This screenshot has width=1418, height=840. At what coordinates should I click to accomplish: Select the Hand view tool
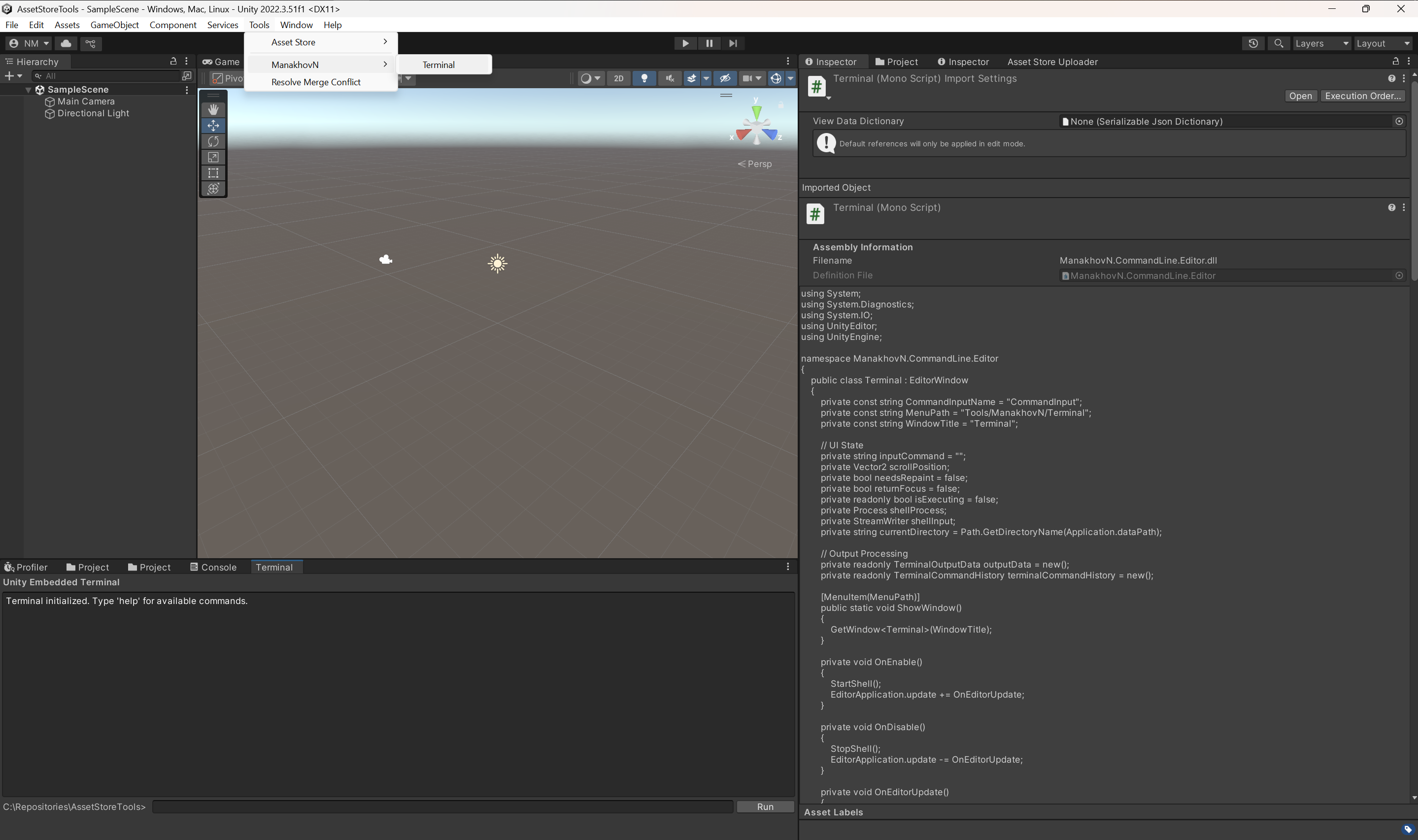[x=213, y=109]
